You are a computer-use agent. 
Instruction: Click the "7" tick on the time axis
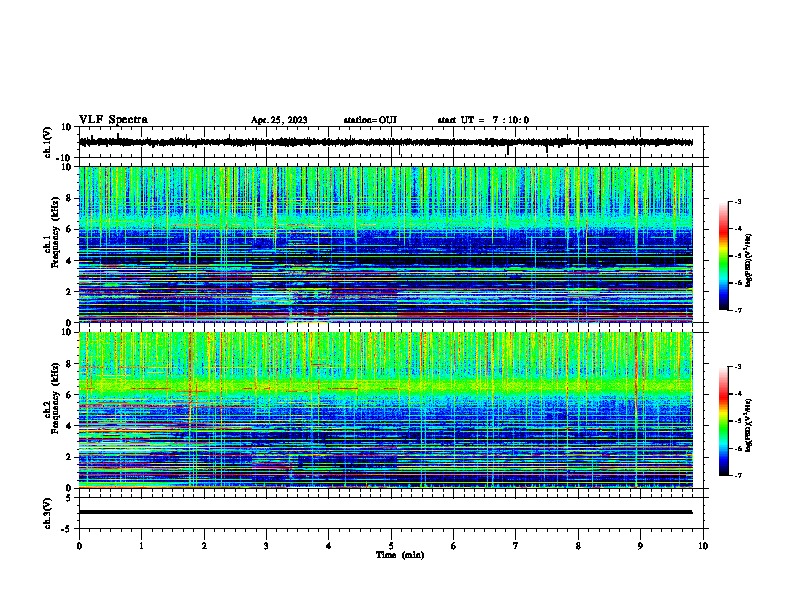point(516,546)
